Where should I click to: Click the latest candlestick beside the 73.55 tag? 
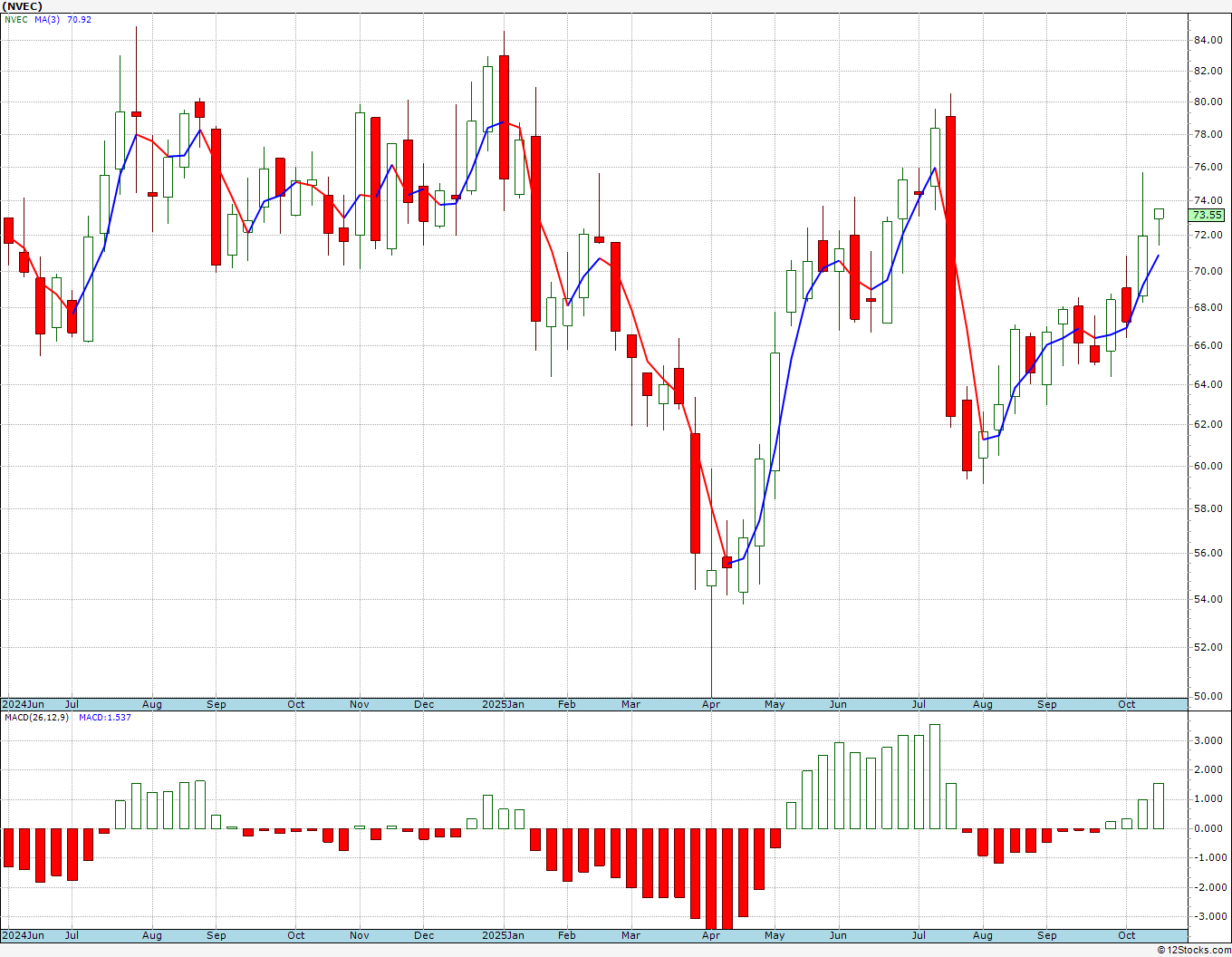pyautogui.click(x=1159, y=214)
